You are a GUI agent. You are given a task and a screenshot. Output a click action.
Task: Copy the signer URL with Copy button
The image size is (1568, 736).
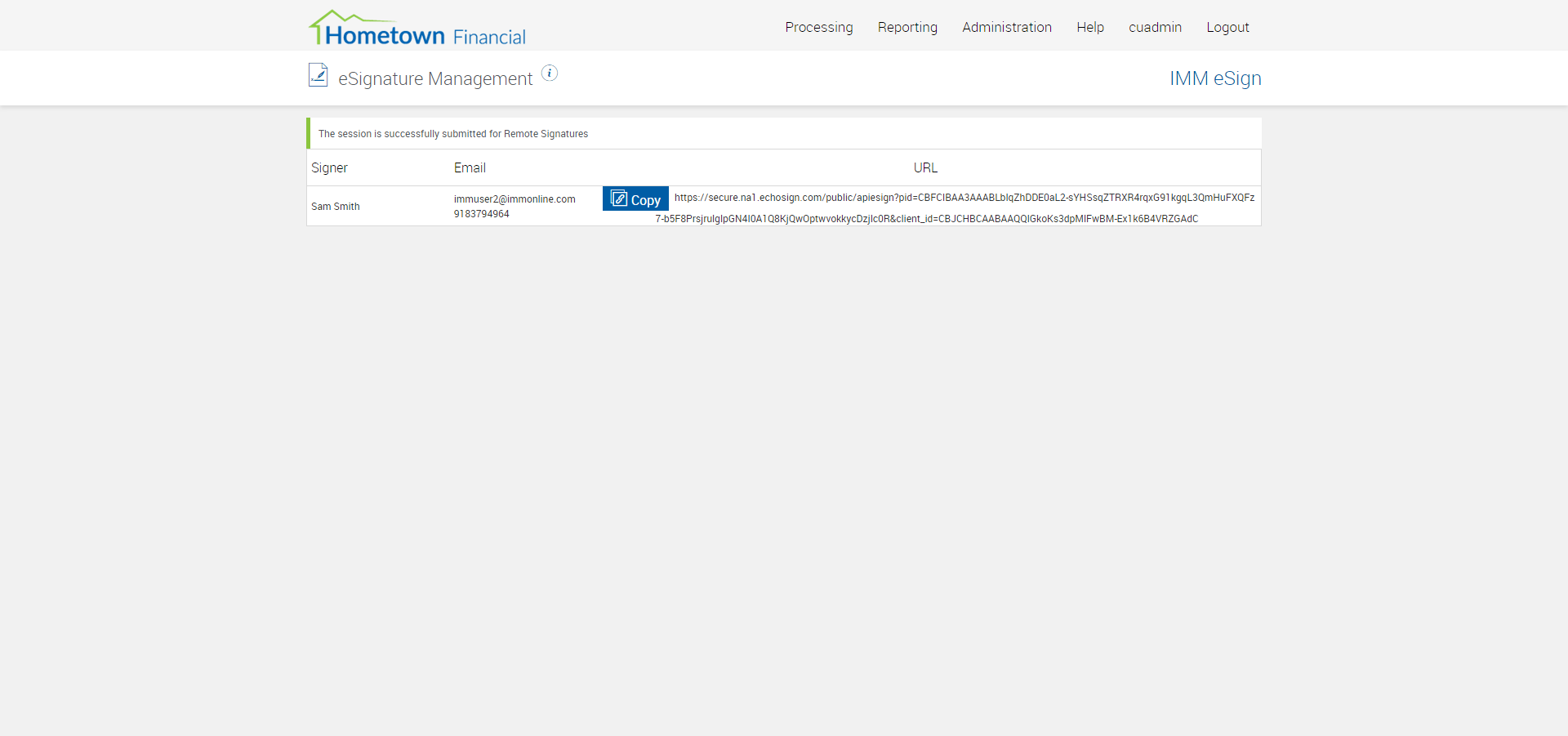click(x=635, y=198)
